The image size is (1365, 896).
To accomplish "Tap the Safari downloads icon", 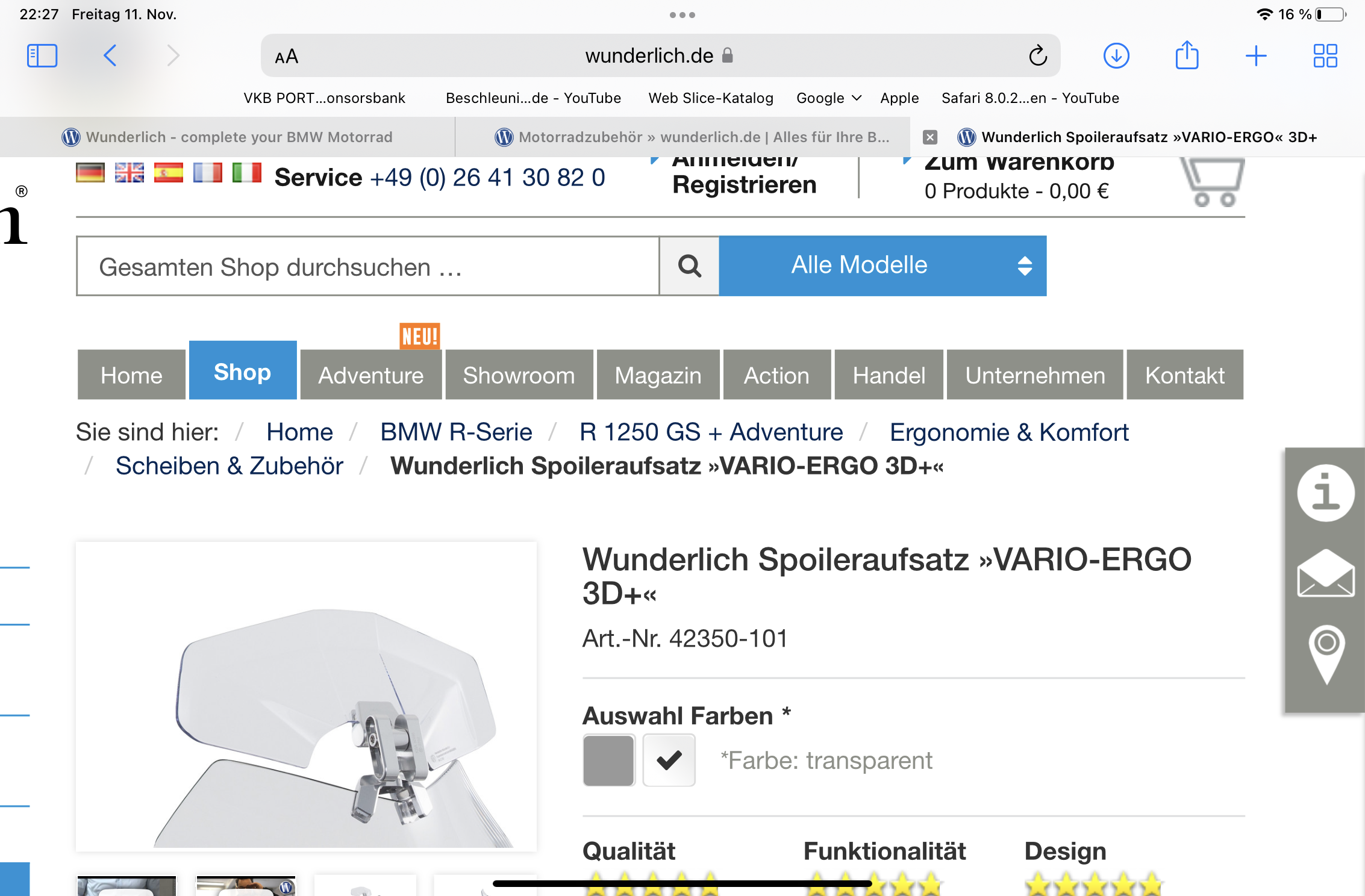I will tap(1116, 56).
